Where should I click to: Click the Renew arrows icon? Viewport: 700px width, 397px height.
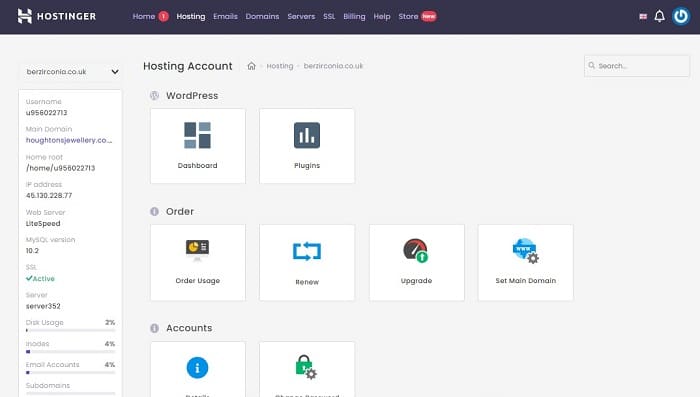[x=307, y=251]
